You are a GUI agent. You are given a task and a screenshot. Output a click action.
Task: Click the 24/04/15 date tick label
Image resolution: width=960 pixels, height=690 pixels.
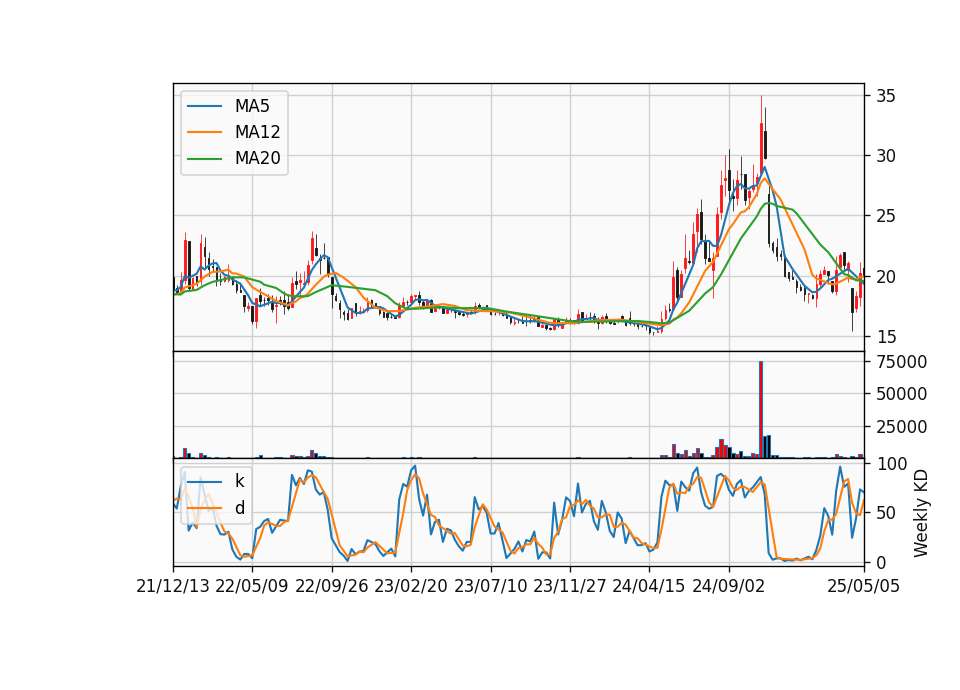tap(649, 586)
